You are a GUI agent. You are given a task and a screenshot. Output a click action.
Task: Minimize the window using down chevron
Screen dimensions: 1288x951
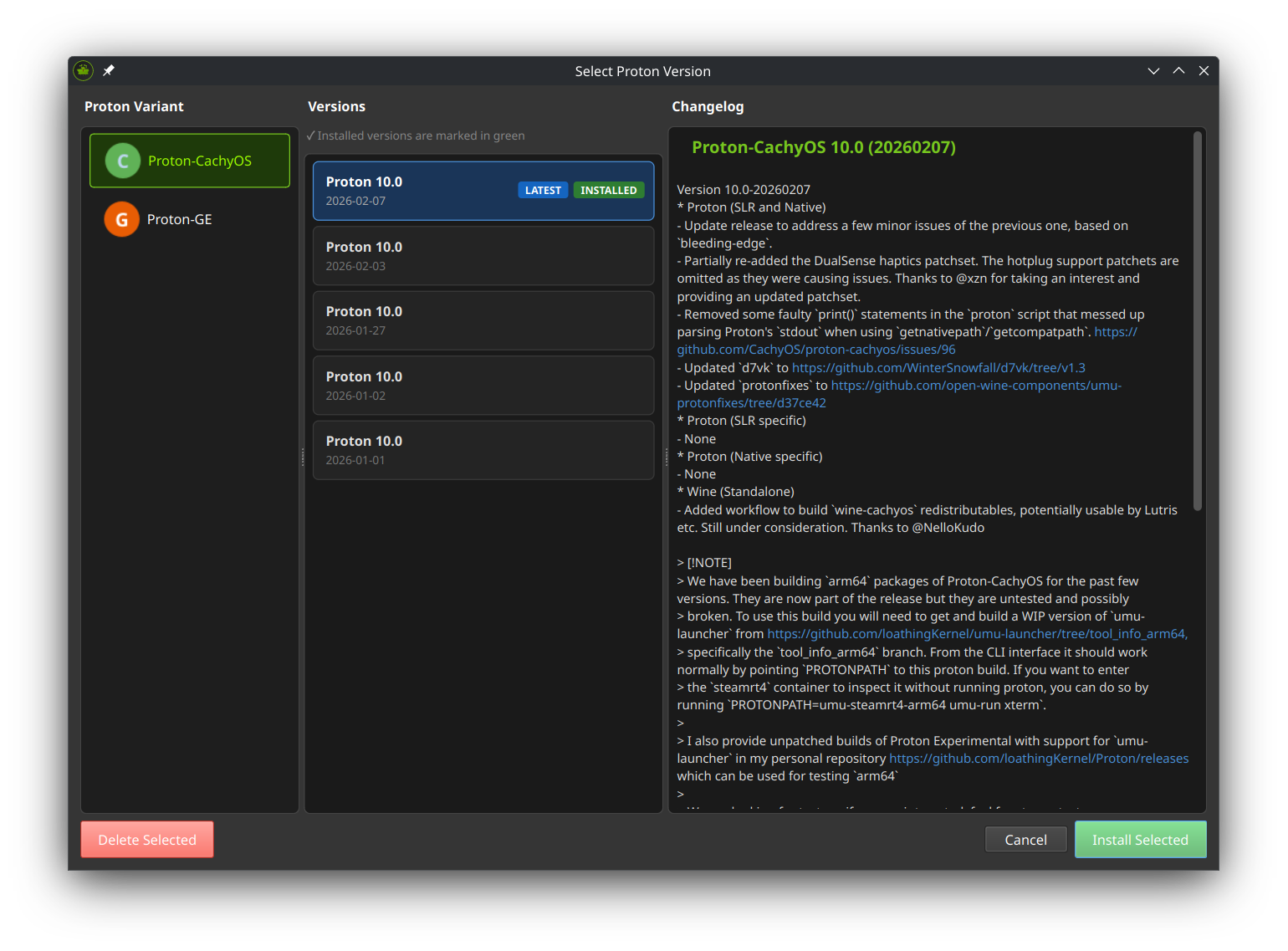click(1153, 71)
